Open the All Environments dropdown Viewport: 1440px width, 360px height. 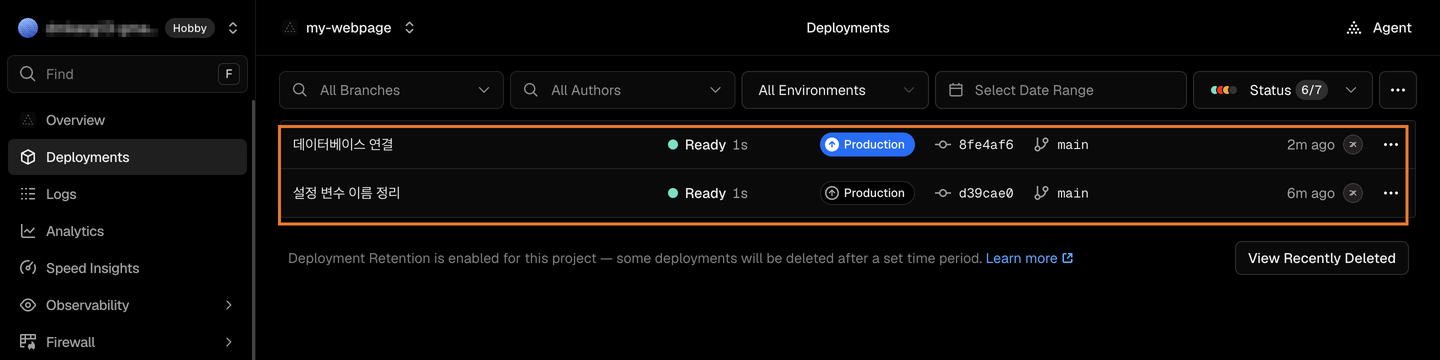(x=835, y=90)
